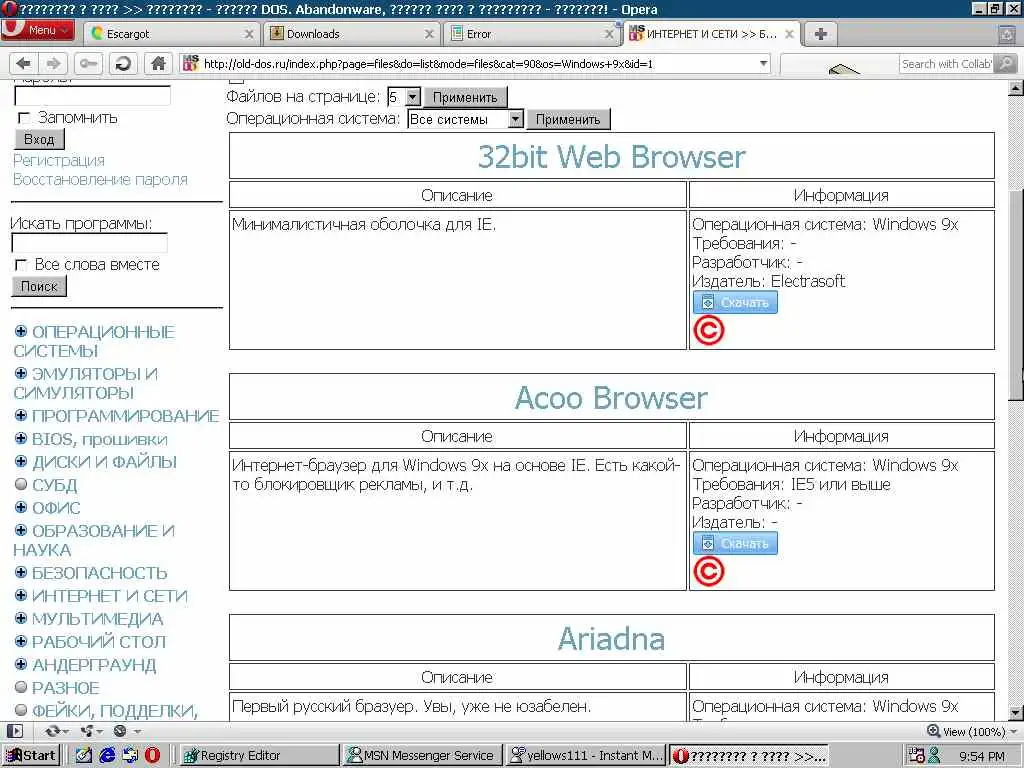Open the Opera Menu button
The width and height of the screenshot is (1024, 768).
point(38,30)
